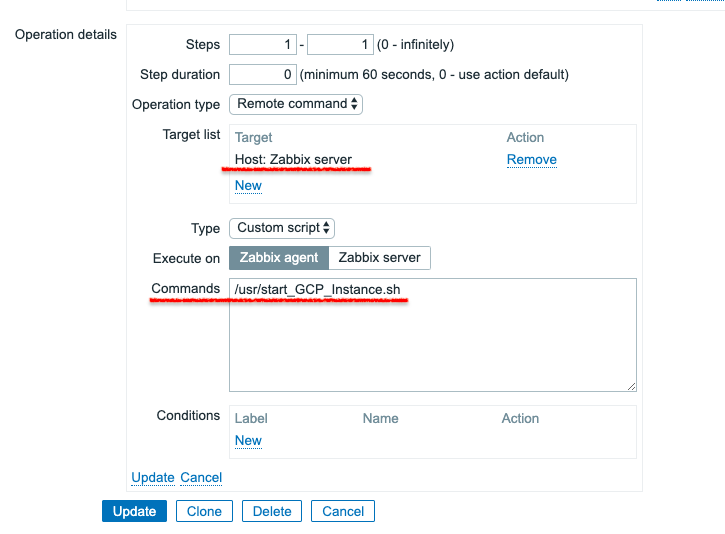
Task: Switch Execute on to Zabbix server
Action: [380, 257]
